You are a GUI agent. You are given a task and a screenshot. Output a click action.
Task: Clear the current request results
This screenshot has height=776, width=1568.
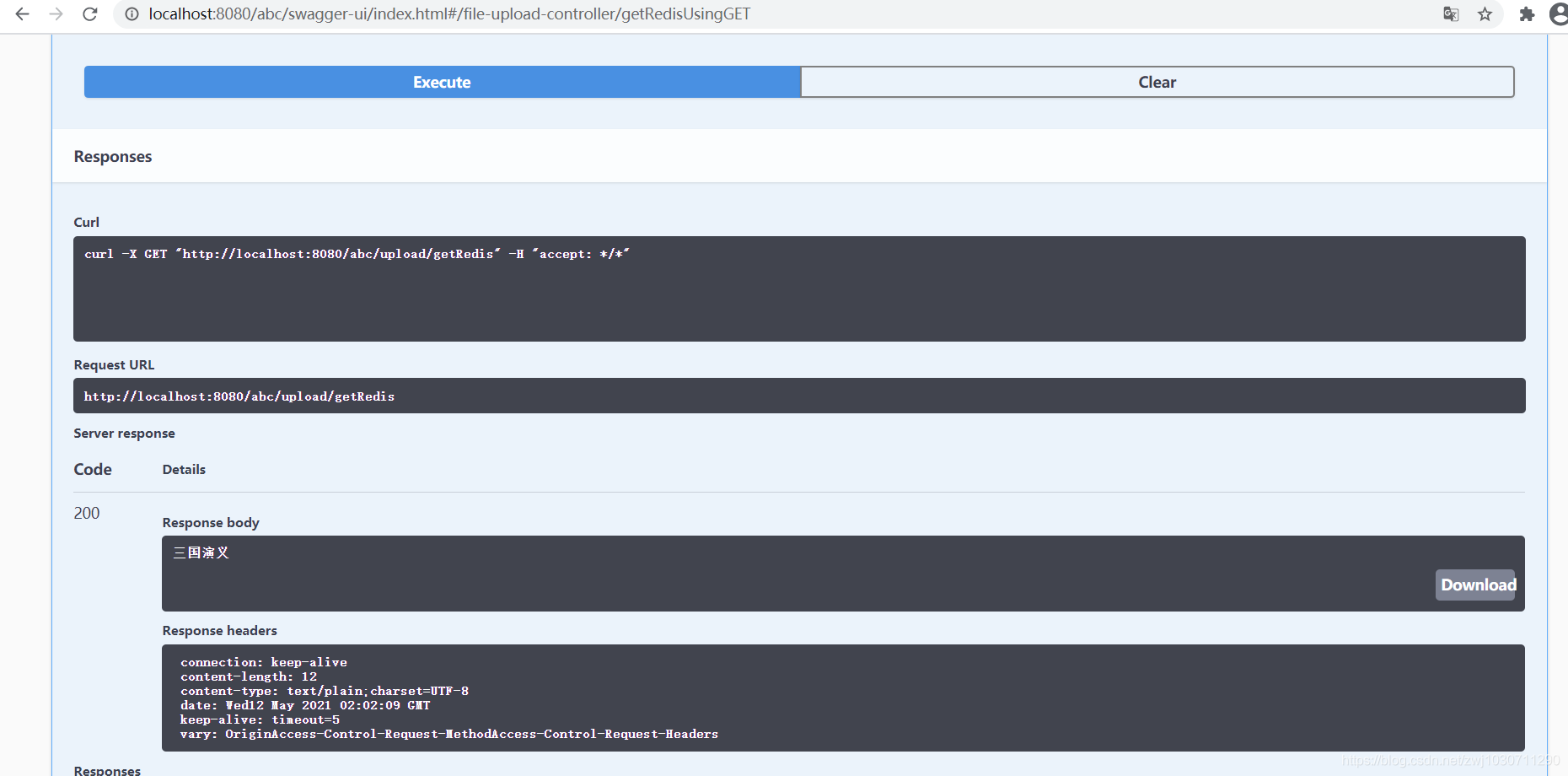click(x=1157, y=82)
